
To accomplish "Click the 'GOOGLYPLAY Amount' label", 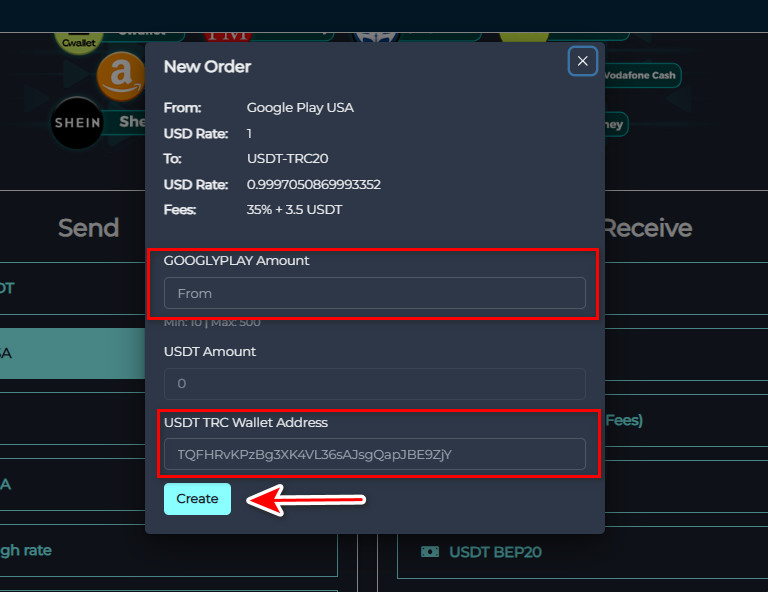I will click(237, 260).
